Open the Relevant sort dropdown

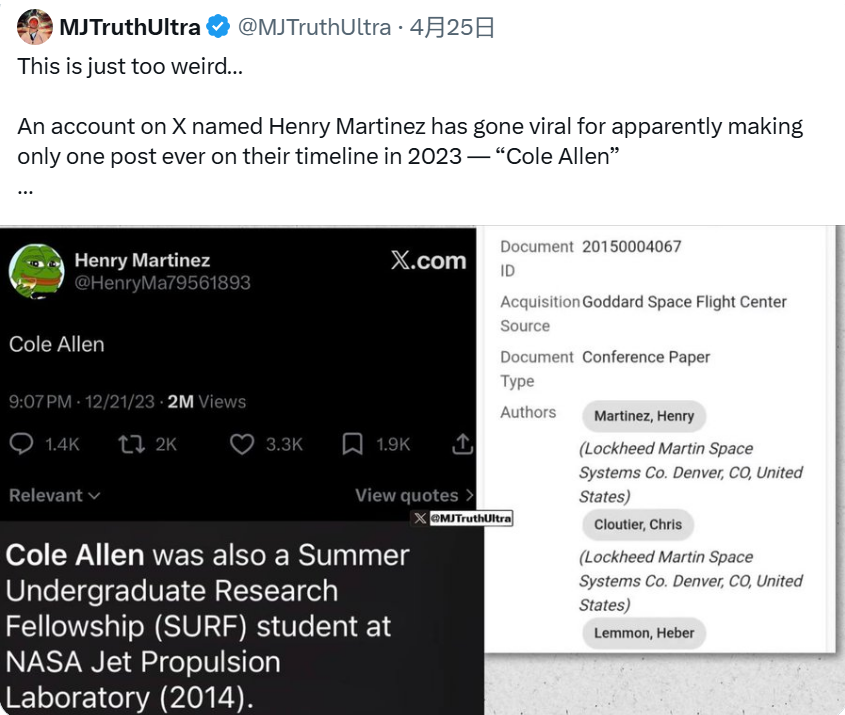pos(54,495)
